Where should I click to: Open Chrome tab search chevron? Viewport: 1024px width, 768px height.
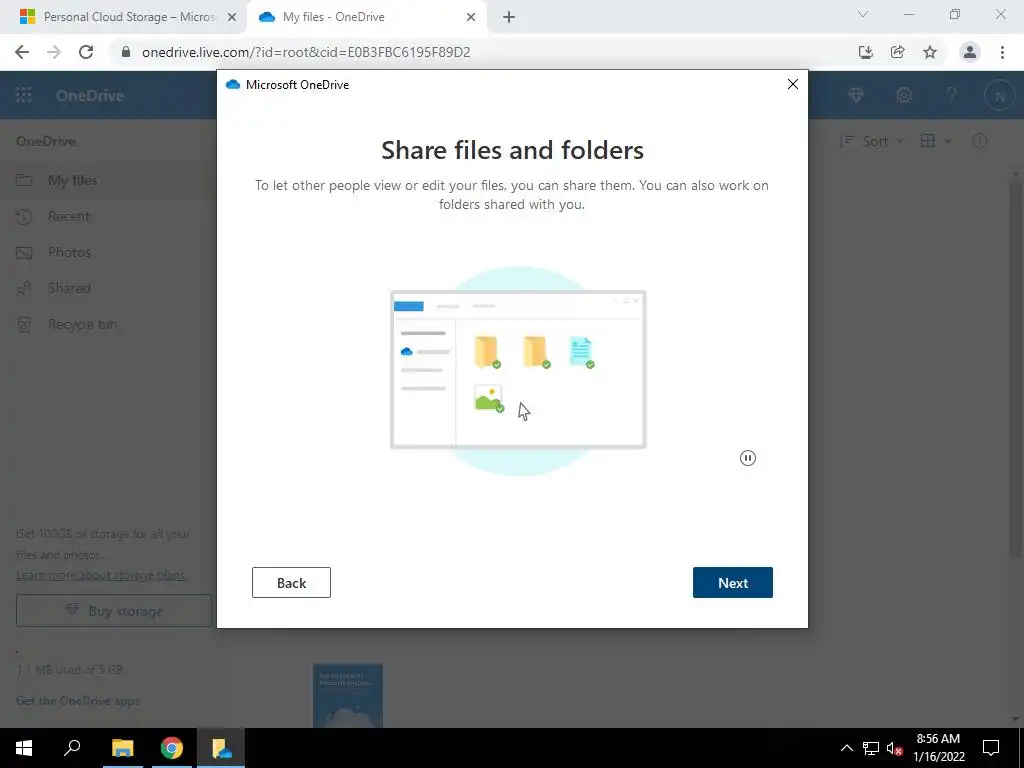click(862, 14)
